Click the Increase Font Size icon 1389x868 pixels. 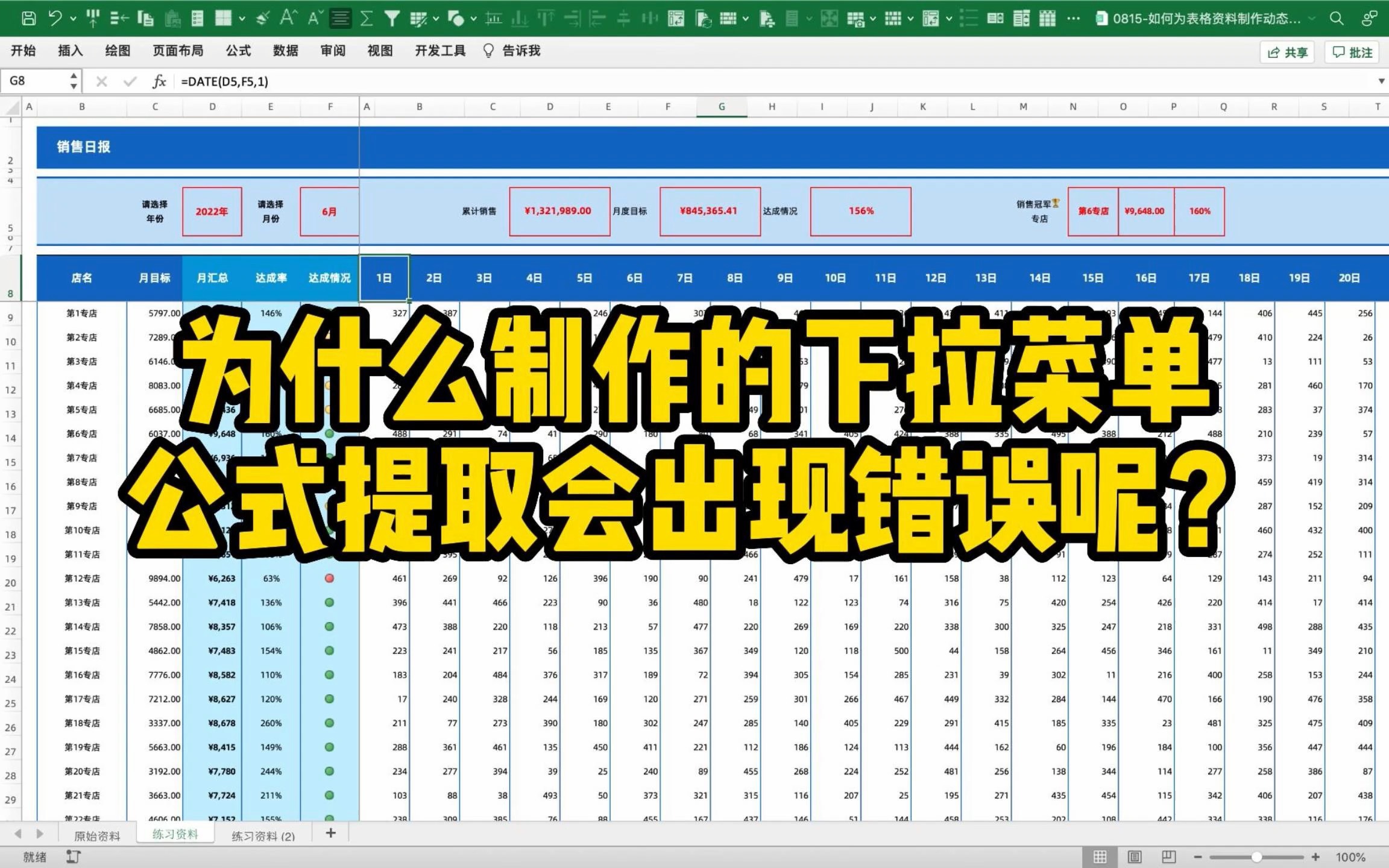[288, 19]
